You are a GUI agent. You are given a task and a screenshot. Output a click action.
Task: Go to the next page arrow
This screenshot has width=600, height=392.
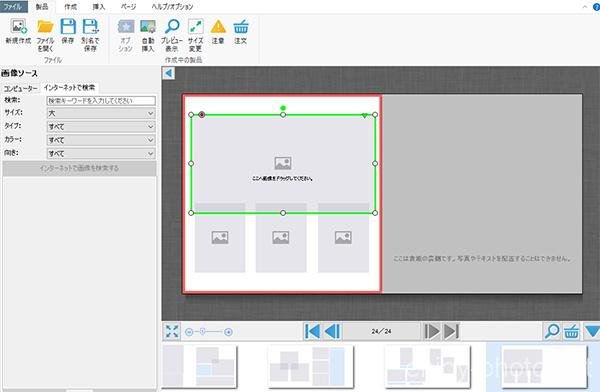click(432, 332)
